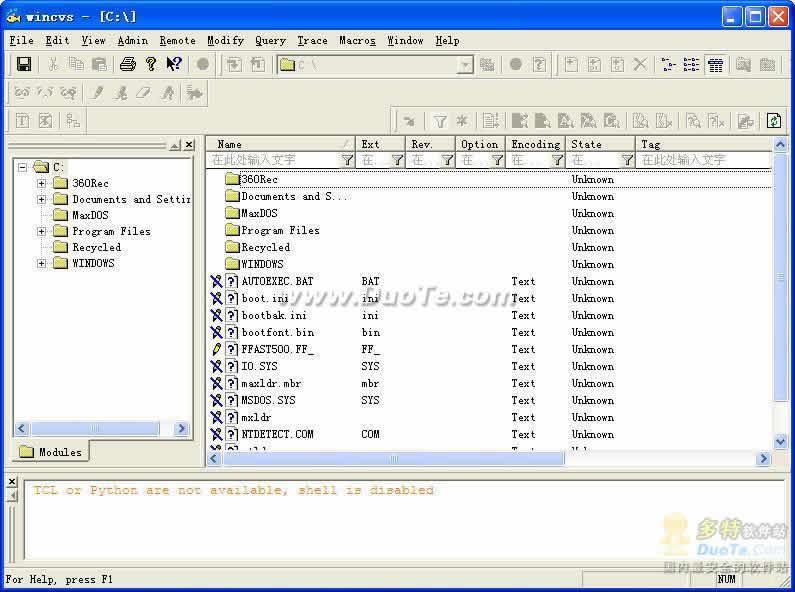Click the file list horizontal scrollbar thumb
This screenshot has height=592, width=795.
pos(393,459)
